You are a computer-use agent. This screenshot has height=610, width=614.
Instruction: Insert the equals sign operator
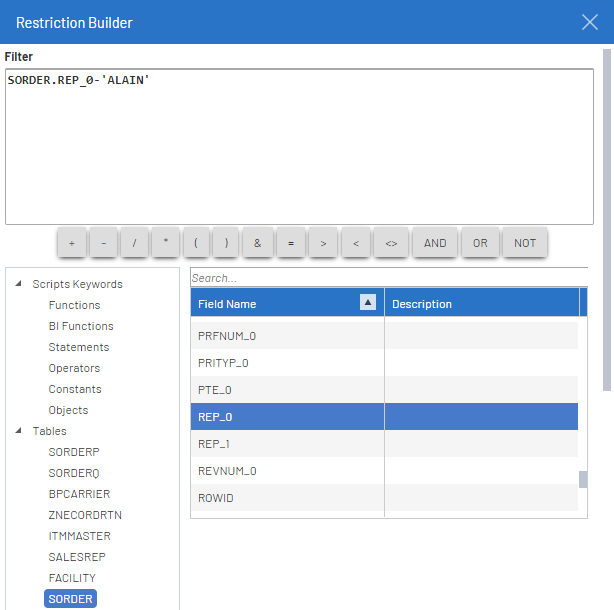click(290, 243)
